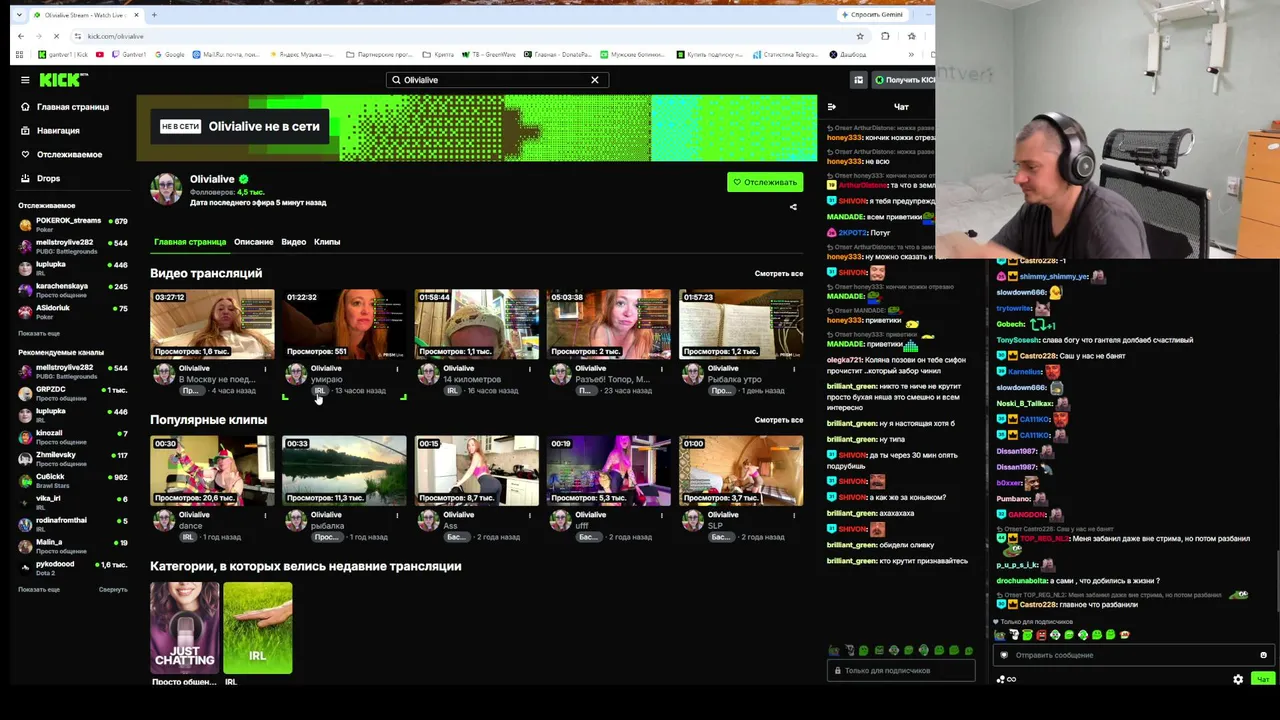Open the 01:22:32 stream video thumbnail
The width and height of the screenshot is (1280, 720).
344,324
